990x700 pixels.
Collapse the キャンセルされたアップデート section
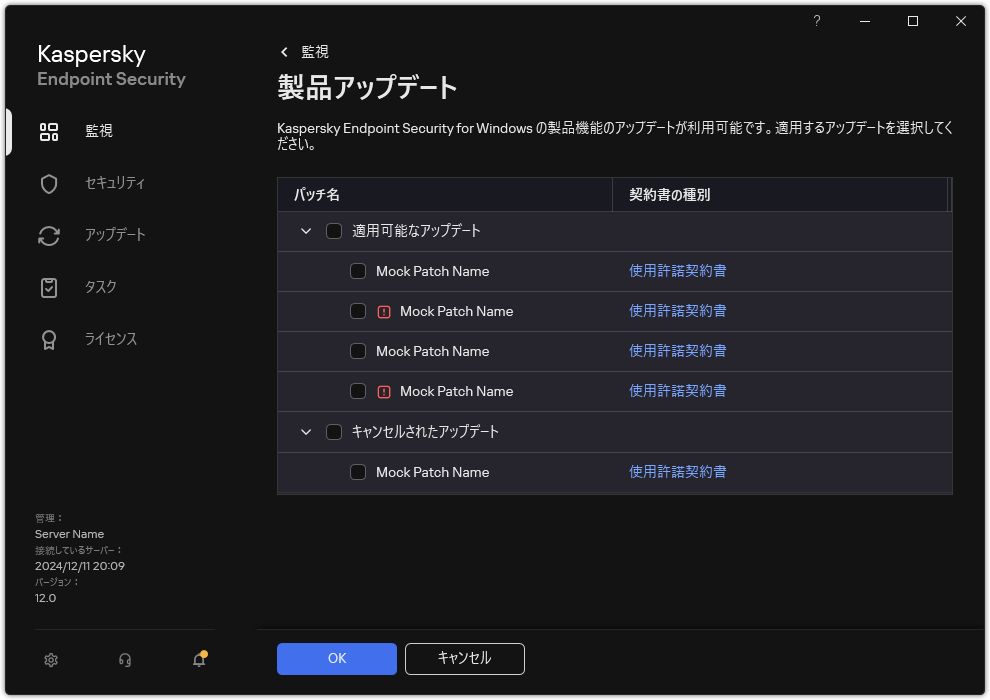(x=306, y=431)
